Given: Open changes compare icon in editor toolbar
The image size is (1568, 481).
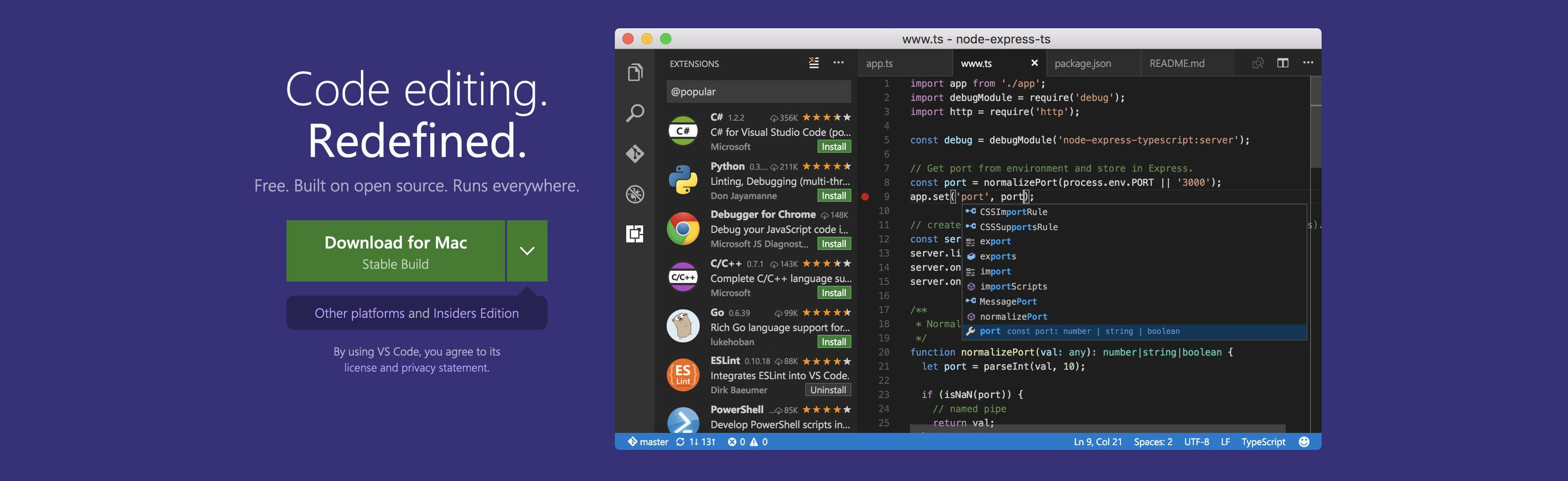Looking at the screenshot, I should [x=1258, y=63].
